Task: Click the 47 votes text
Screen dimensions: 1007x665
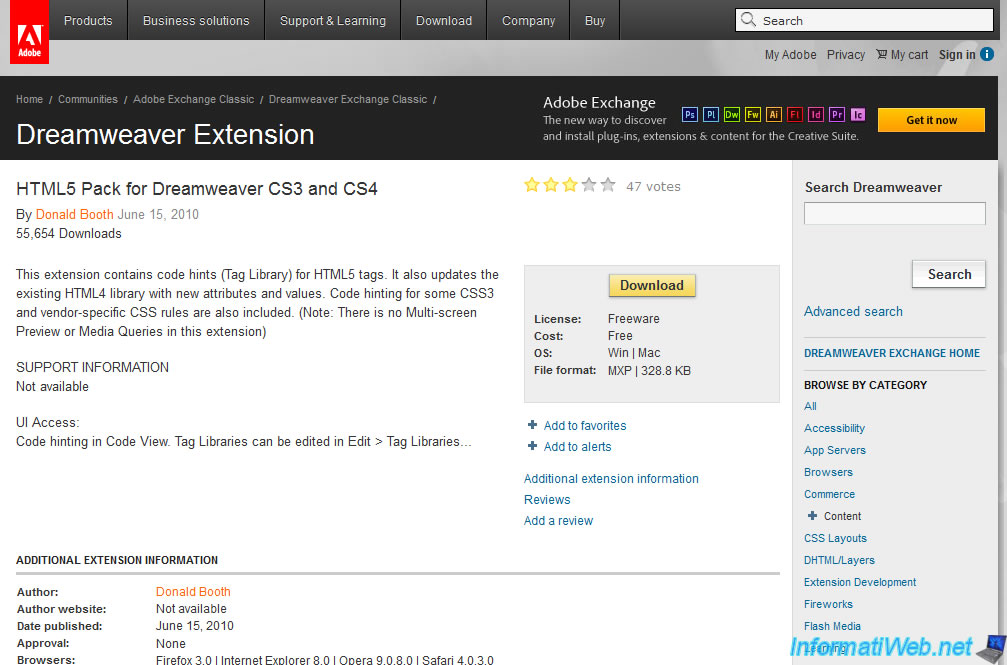Action: 653,187
